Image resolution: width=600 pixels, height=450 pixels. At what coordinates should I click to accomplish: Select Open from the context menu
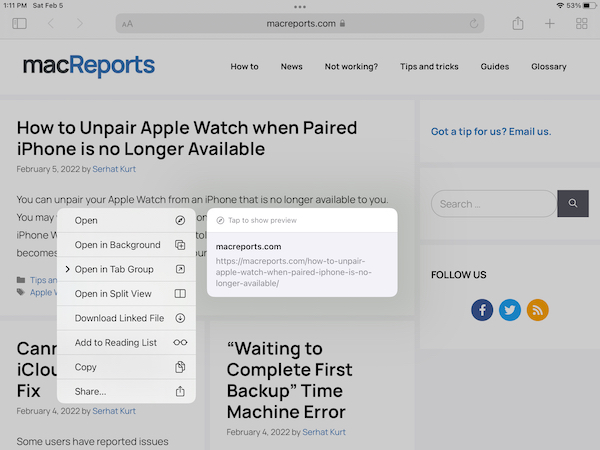pos(126,220)
